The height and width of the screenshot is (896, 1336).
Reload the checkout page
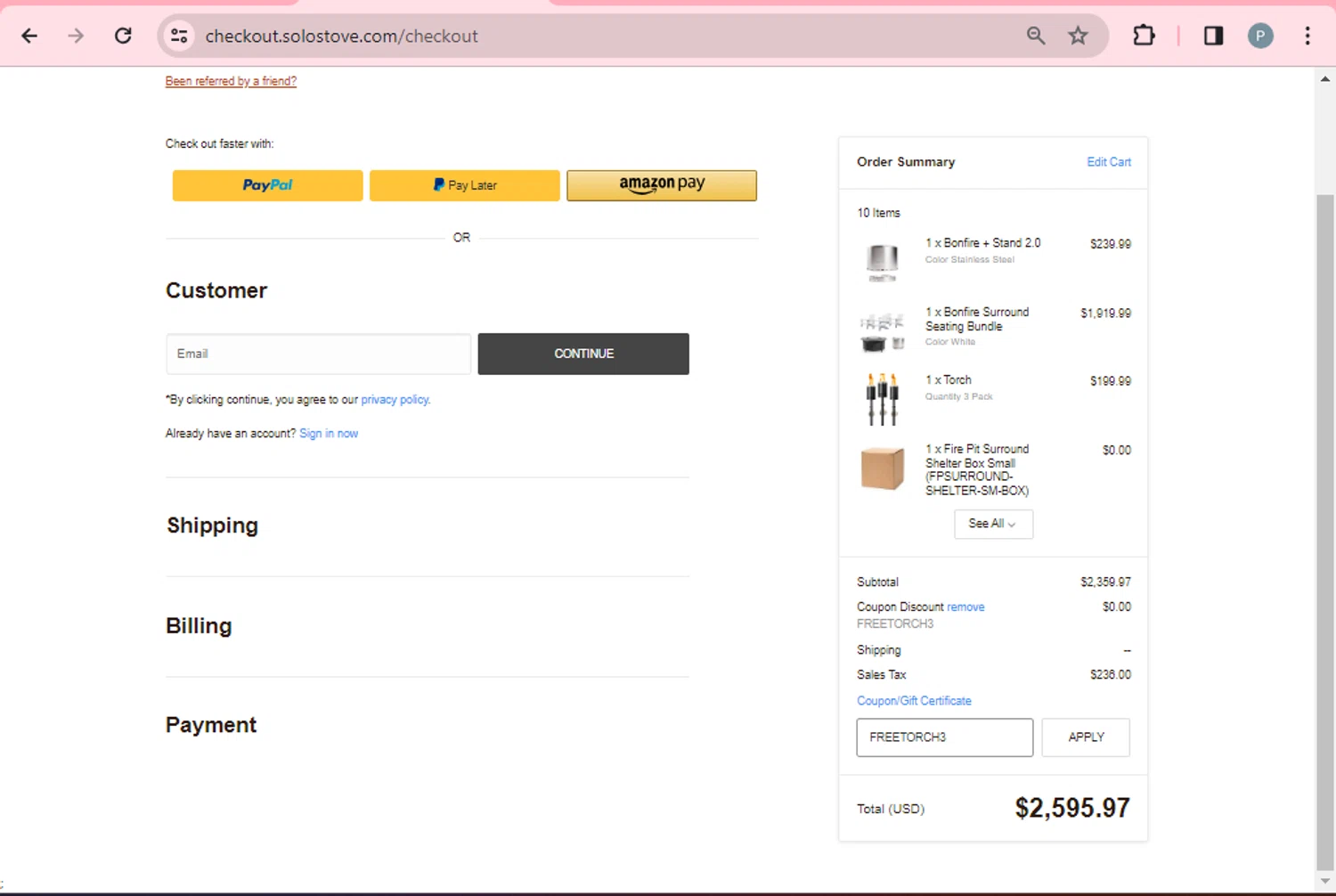click(x=124, y=36)
